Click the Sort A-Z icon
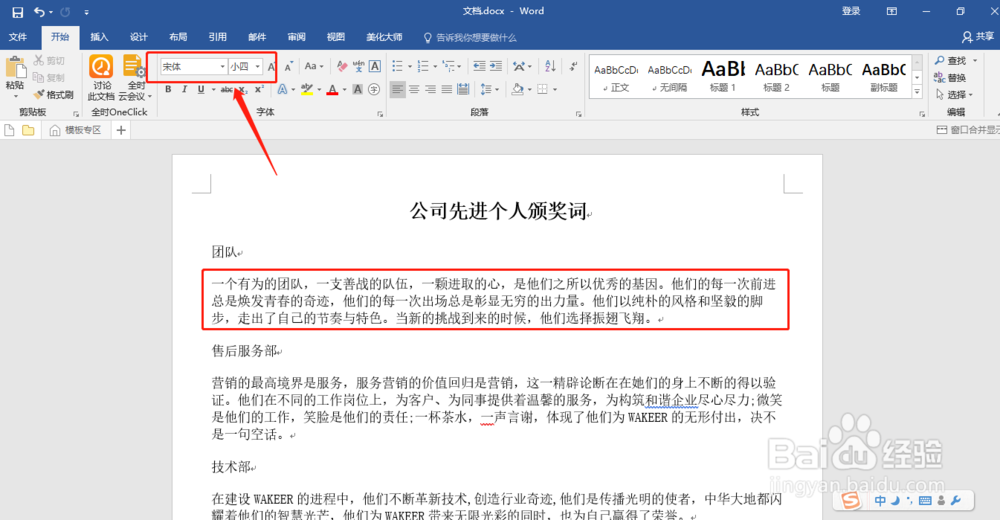Viewport: 1000px width, 520px height. pos(551,66)
